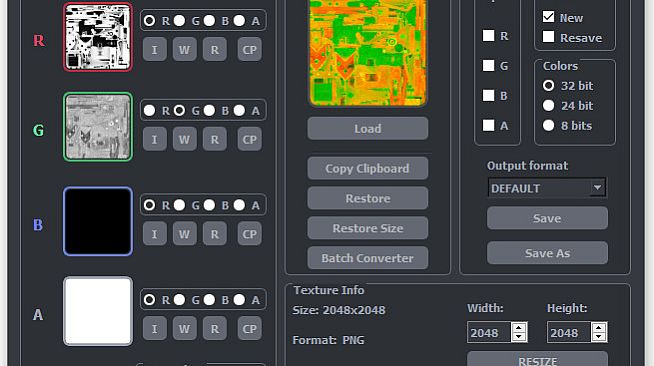
Task: Click the R button in the A channel row
Action: [x=215, y=328]
